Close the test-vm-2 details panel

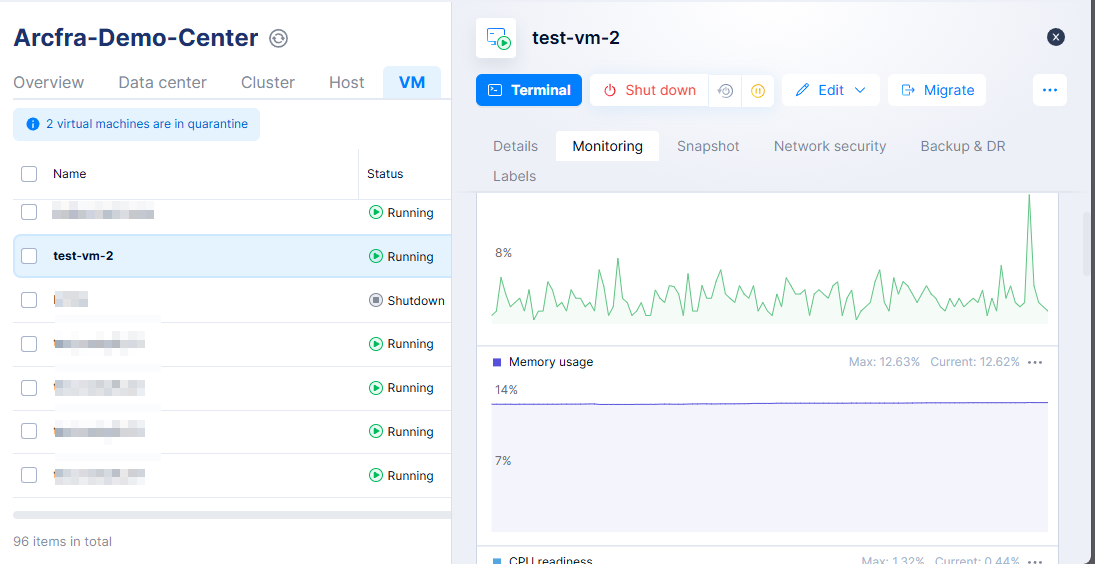click(x=1055, y=37)
